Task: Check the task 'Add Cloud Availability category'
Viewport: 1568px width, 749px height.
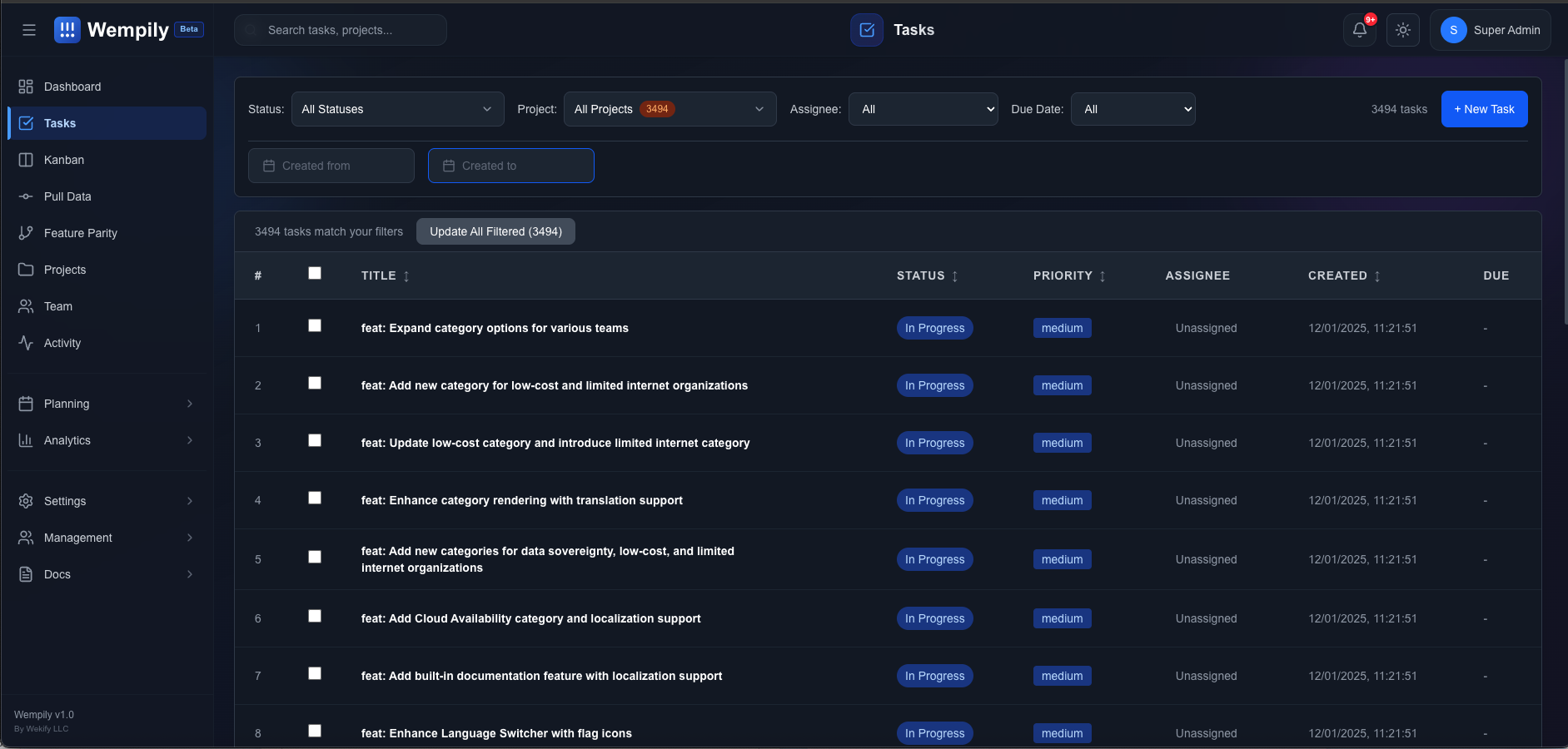Action: 315,616
